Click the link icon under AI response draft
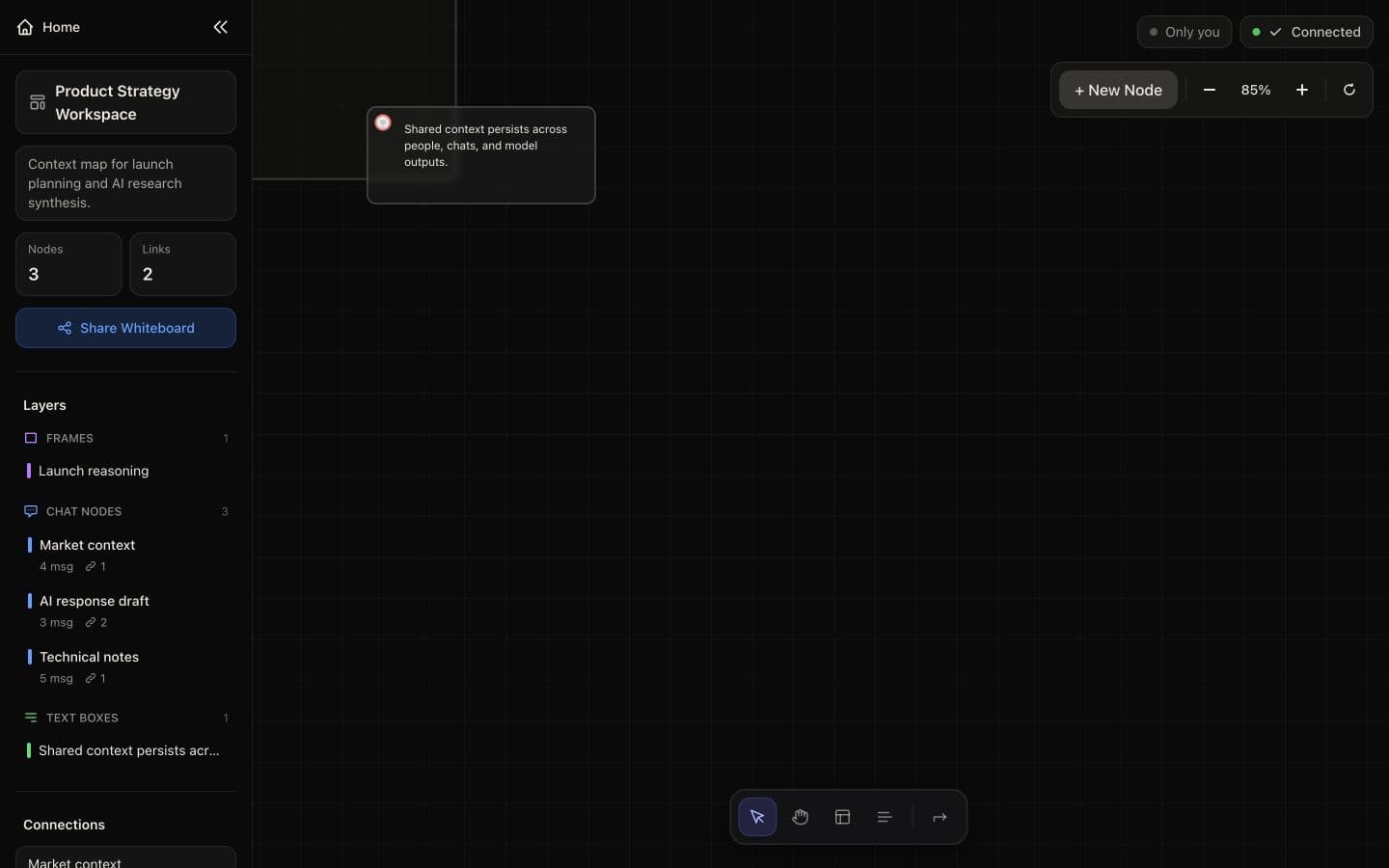 point(91,622)
